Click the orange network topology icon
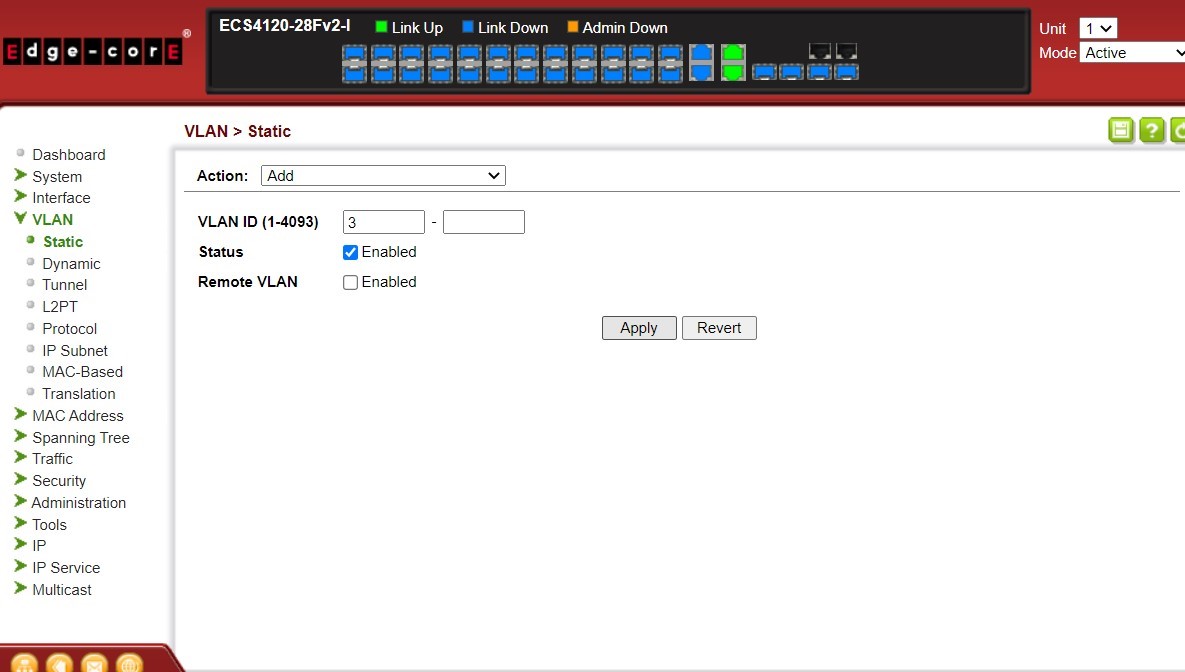The width and height of the screenshot is (1185, 672). pyautogui.click(x=24, y=664)
